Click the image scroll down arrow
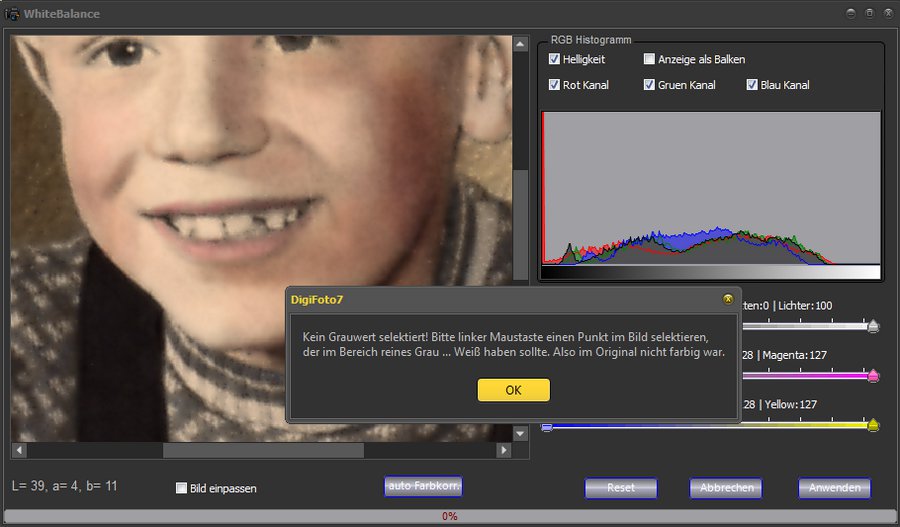 pos(520,433)
